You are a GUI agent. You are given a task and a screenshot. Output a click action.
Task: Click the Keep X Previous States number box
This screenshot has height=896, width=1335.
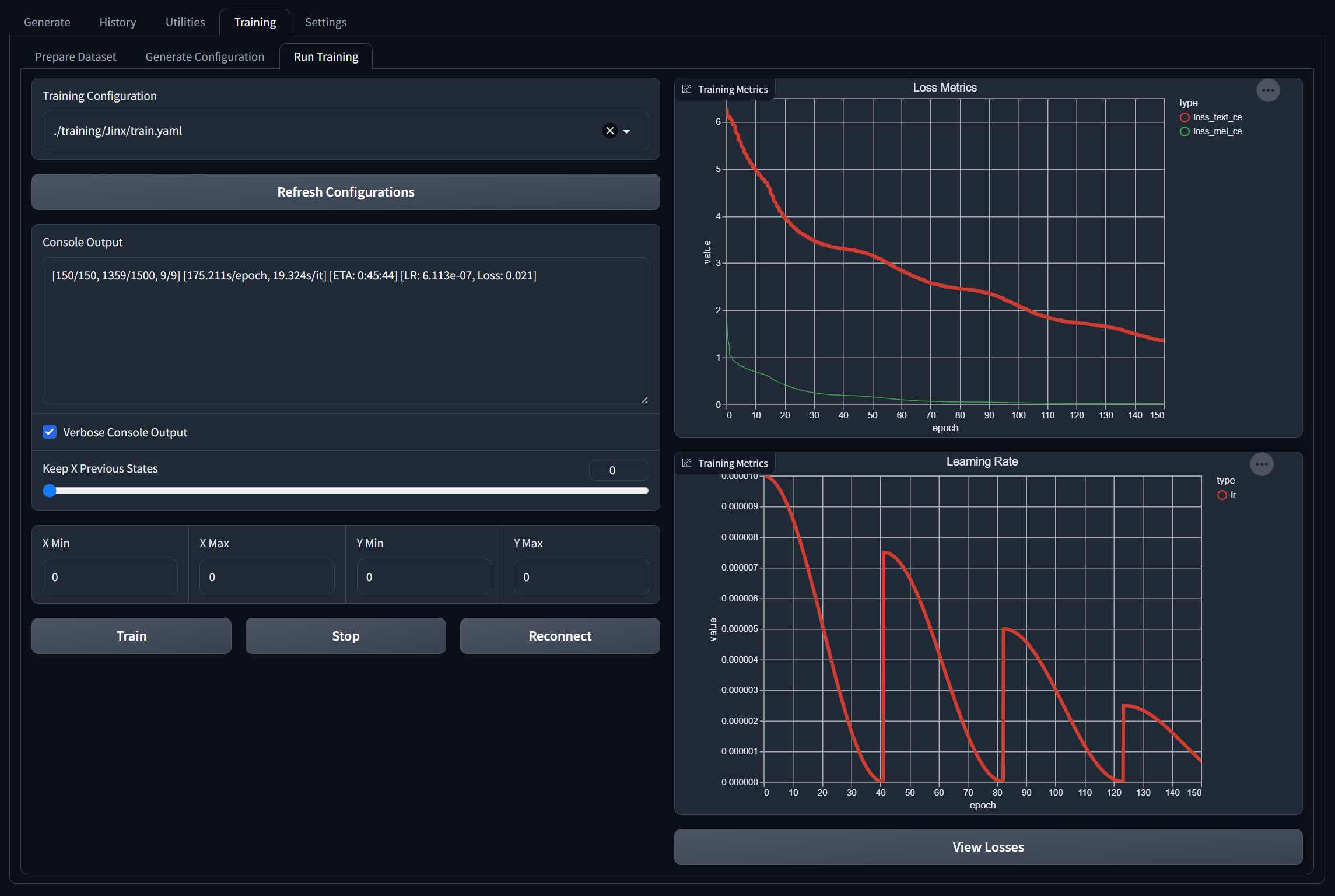619,470
